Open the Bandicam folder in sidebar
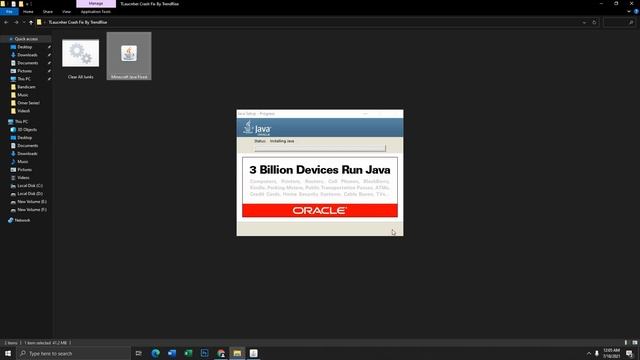Viewport: 640px width, 360px height. pos(26,87)
